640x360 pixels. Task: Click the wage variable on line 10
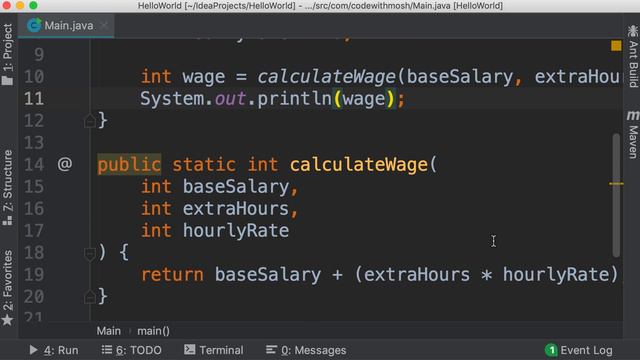[x=203, y=78]
